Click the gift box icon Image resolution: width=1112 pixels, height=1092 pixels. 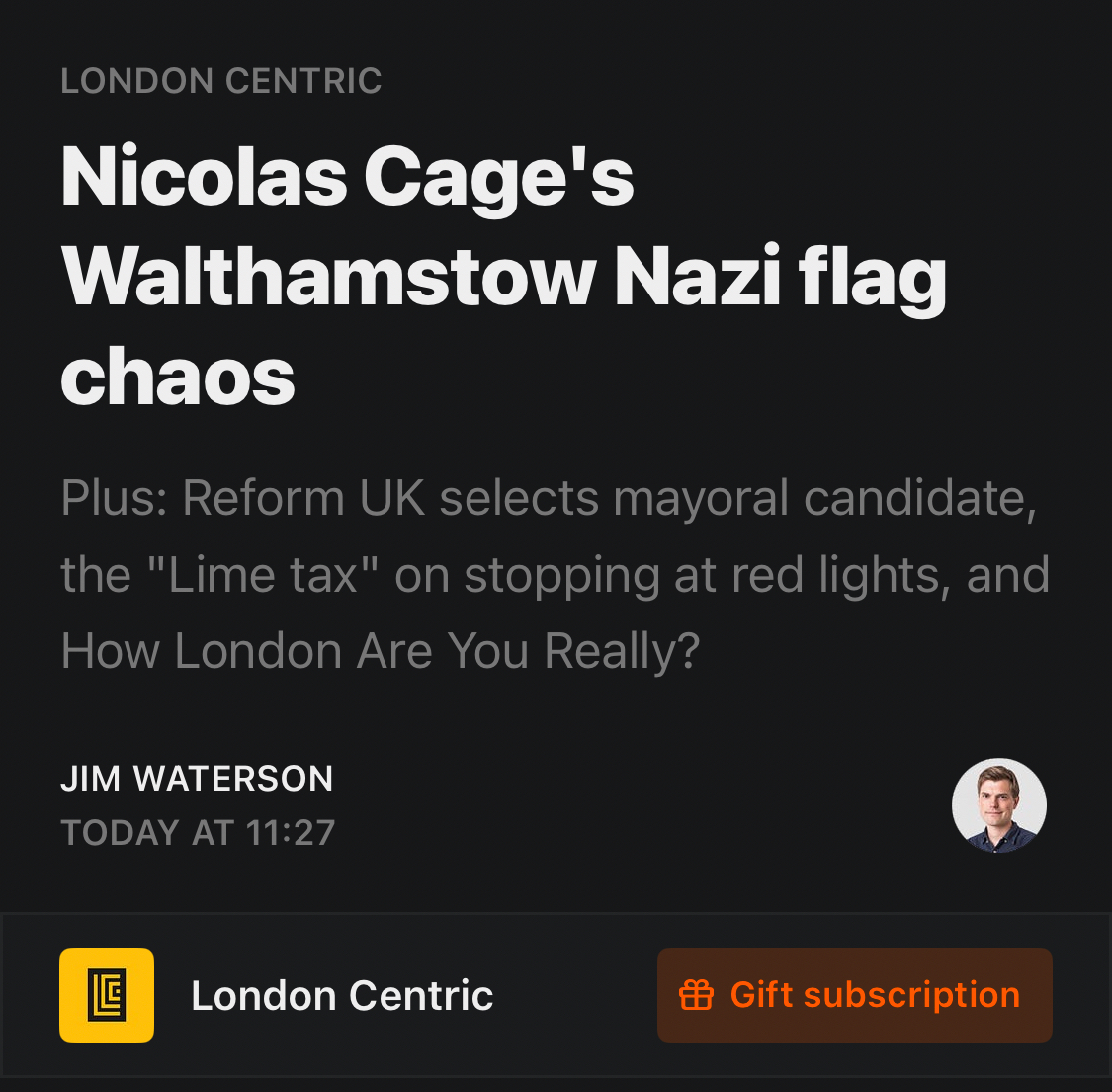[696, 995]
